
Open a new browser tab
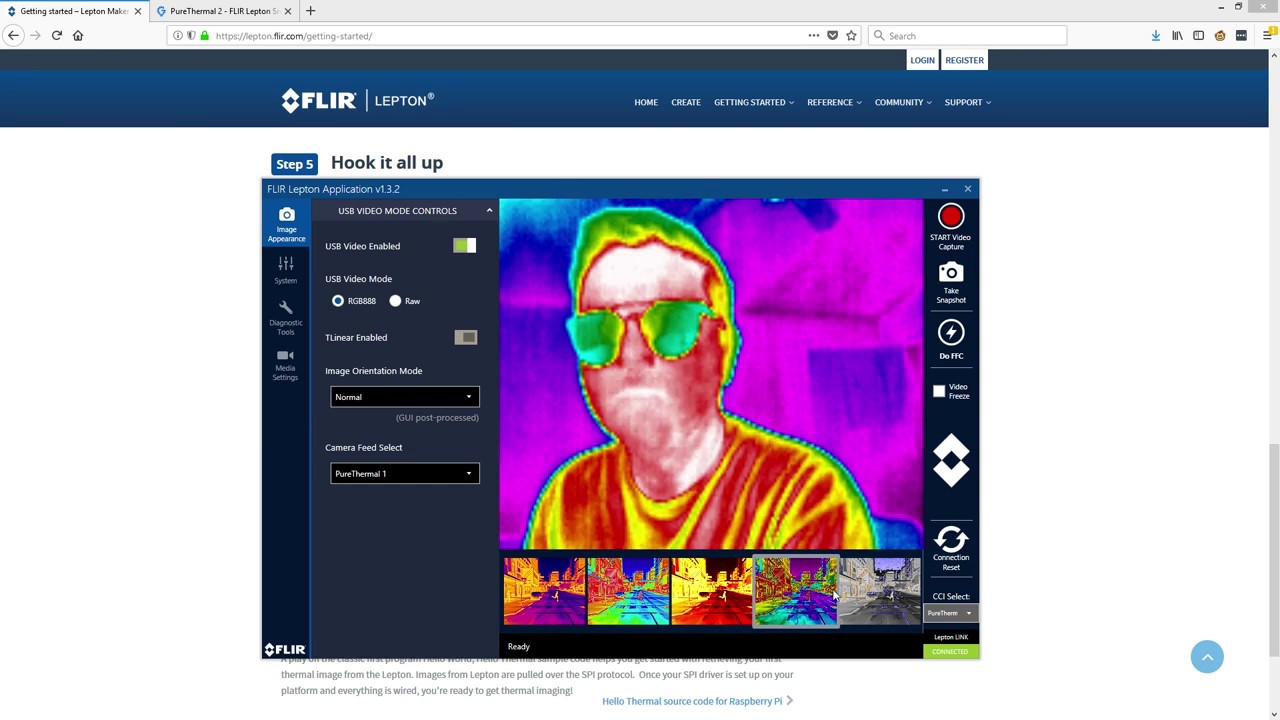coord(310,11)
